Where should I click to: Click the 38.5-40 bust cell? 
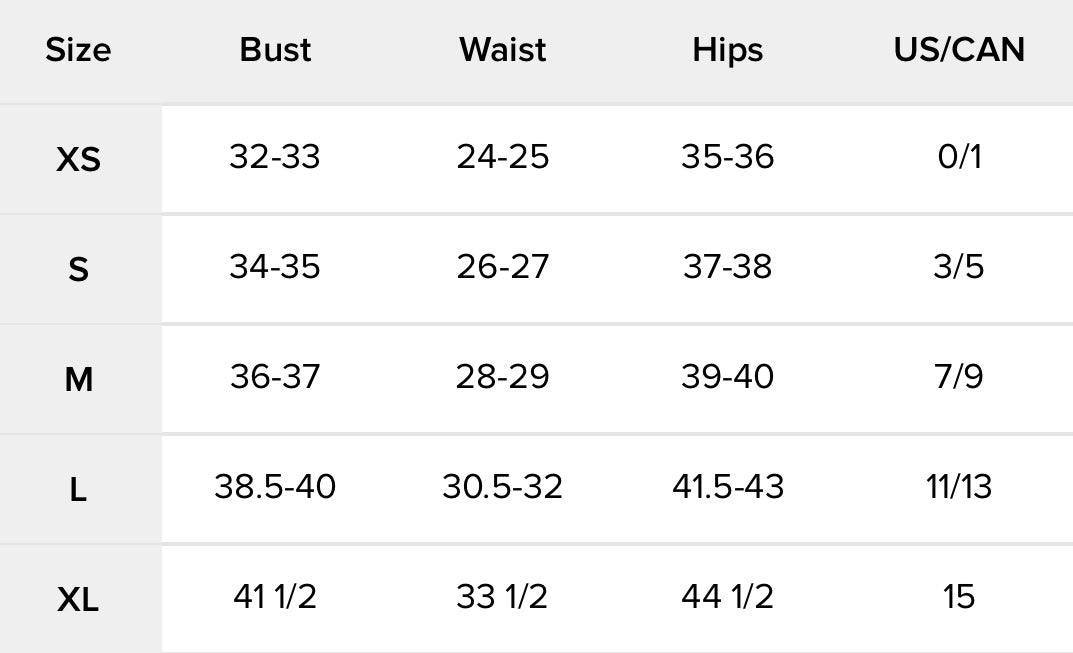pos(275,487)
